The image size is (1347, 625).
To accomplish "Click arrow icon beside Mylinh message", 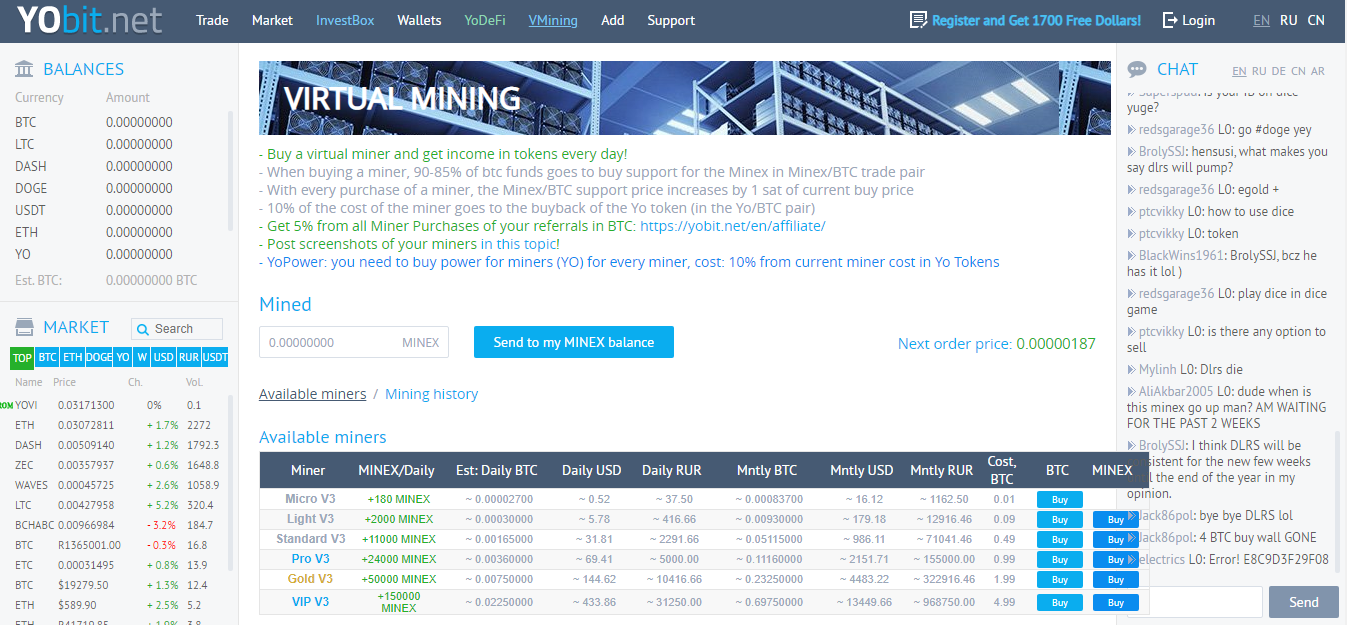I will pos(1132,370).
